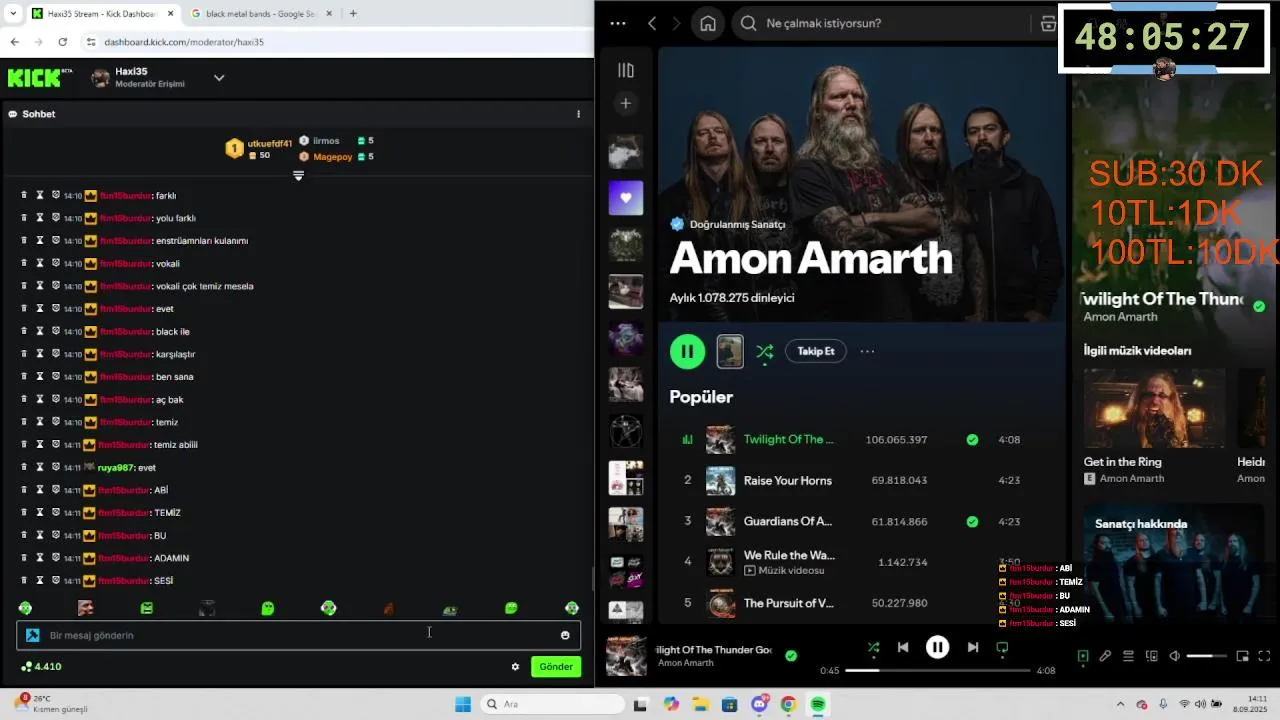Open File Explorer from the taskbar
This screenshot has width=1280, height=720.
(701, 704)
